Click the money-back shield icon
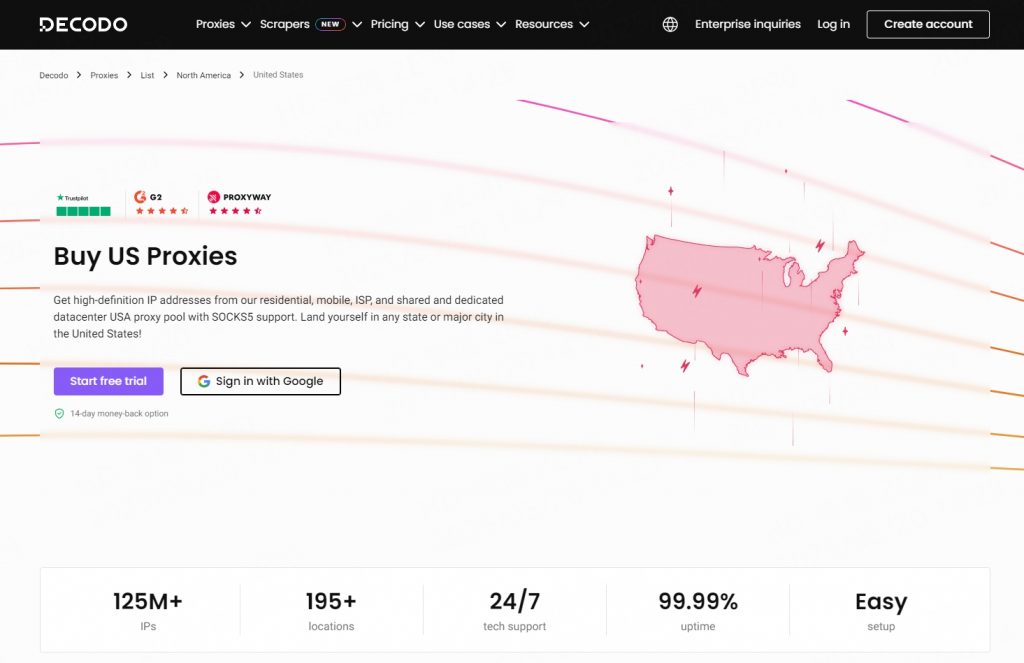This screenshot has height=663, width=1024. [x=59, y=413]
